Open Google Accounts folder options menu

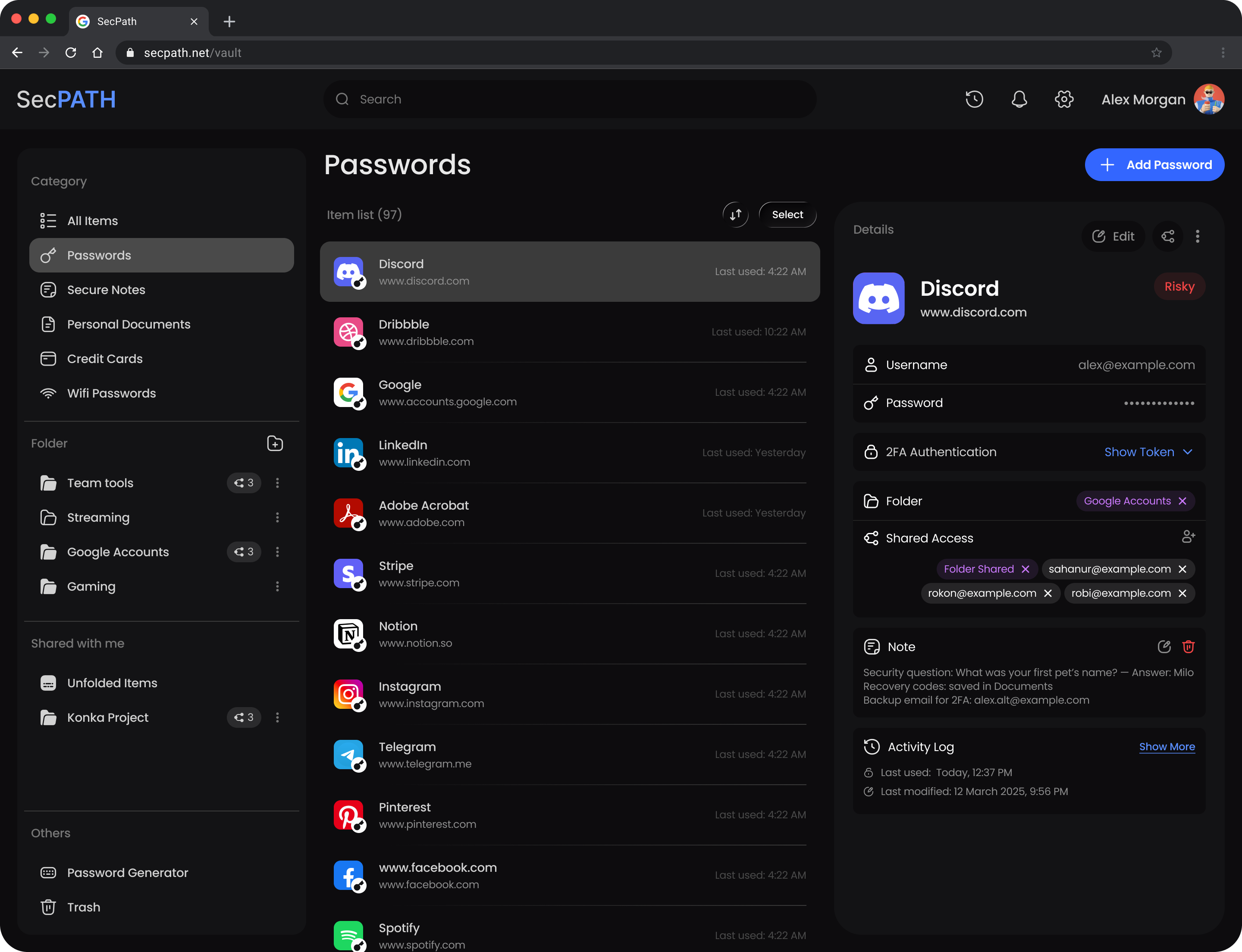point(277,552)
